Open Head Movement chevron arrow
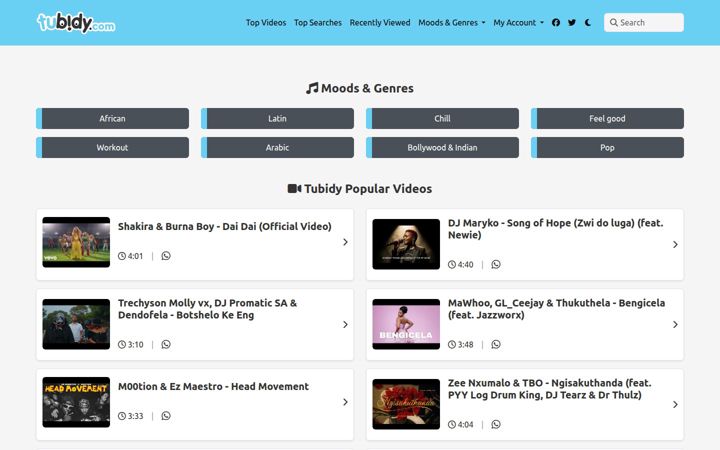Viewport: 720px width, 450px height. pyautogui.click(x=345, y=402)
